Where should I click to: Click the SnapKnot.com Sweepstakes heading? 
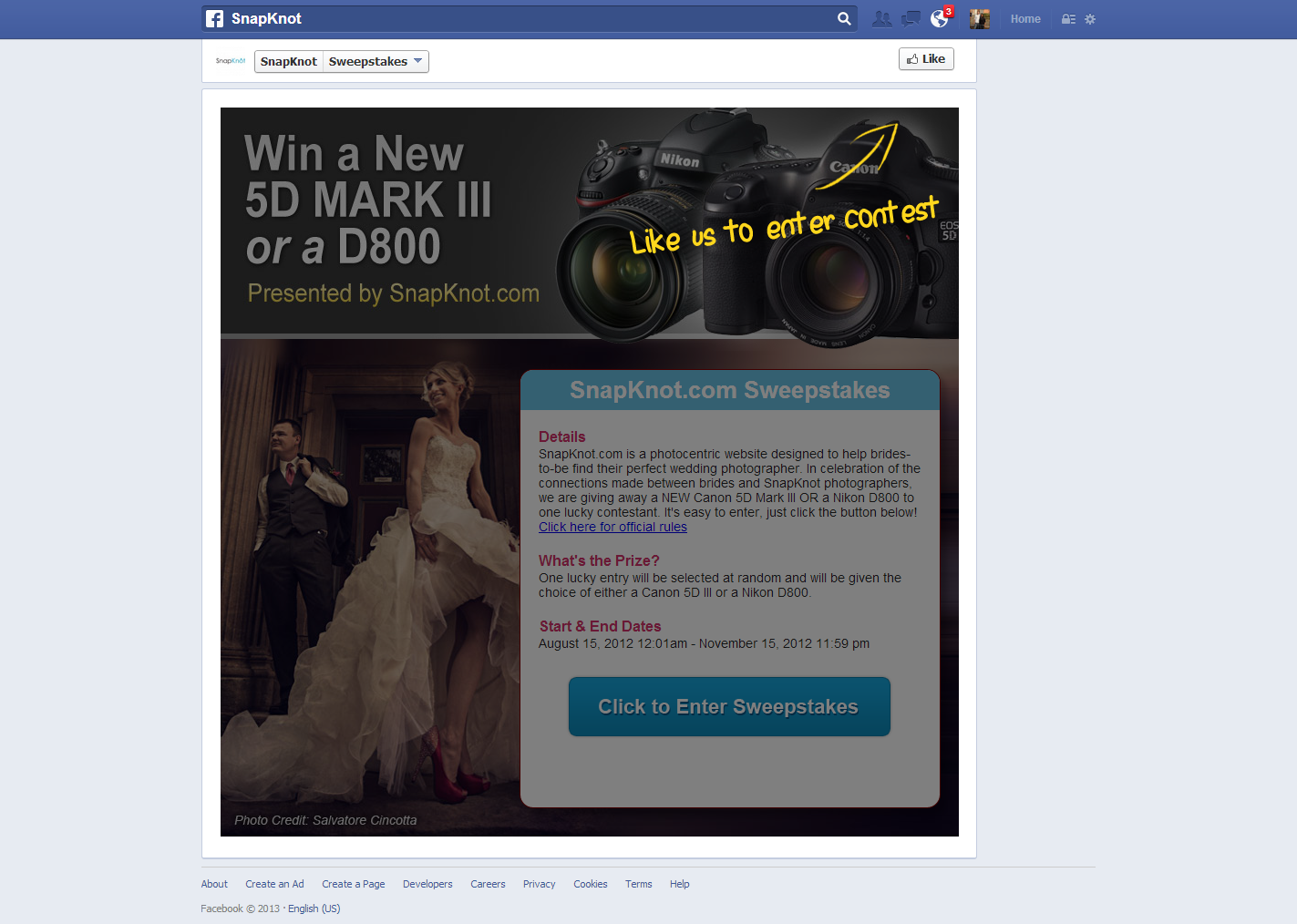coord(730,390)
